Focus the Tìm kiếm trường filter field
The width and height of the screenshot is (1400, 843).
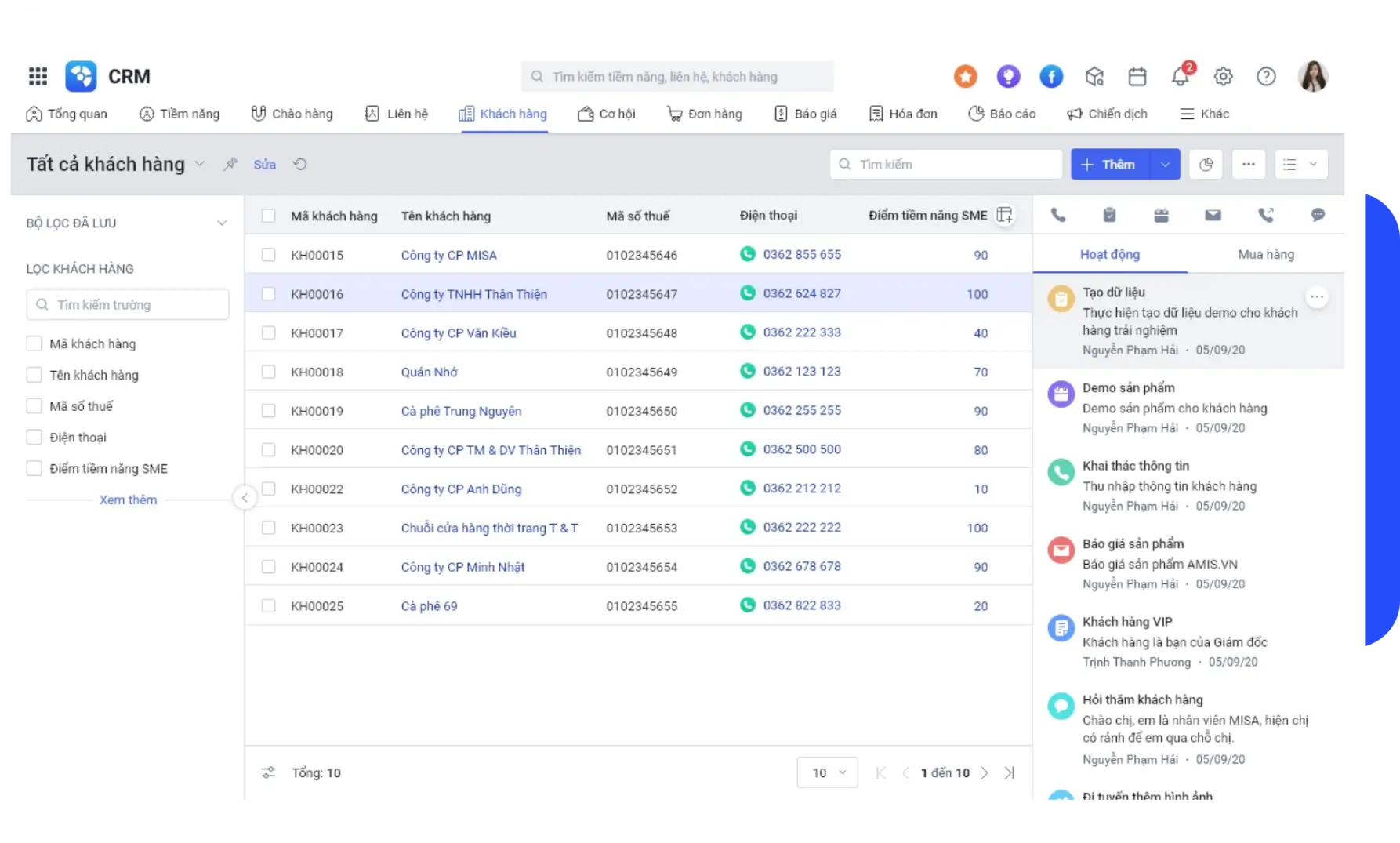point(128,304)
